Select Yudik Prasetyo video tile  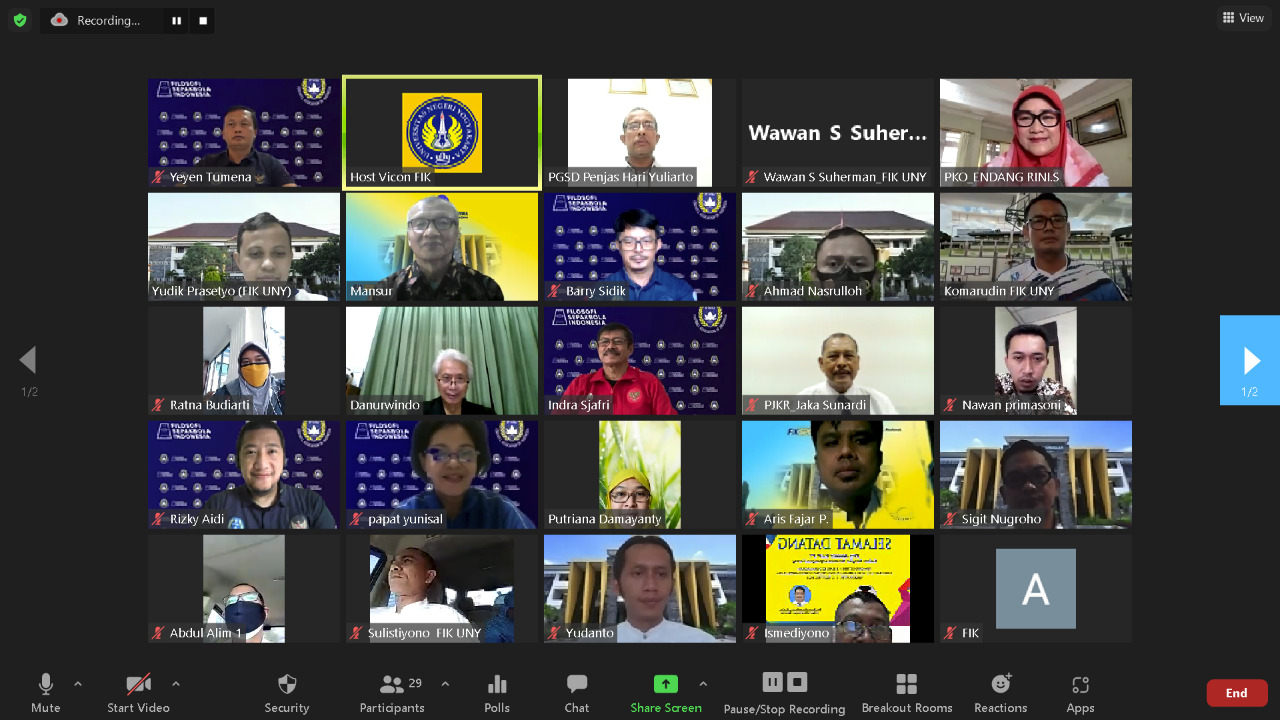coord(244,247)
